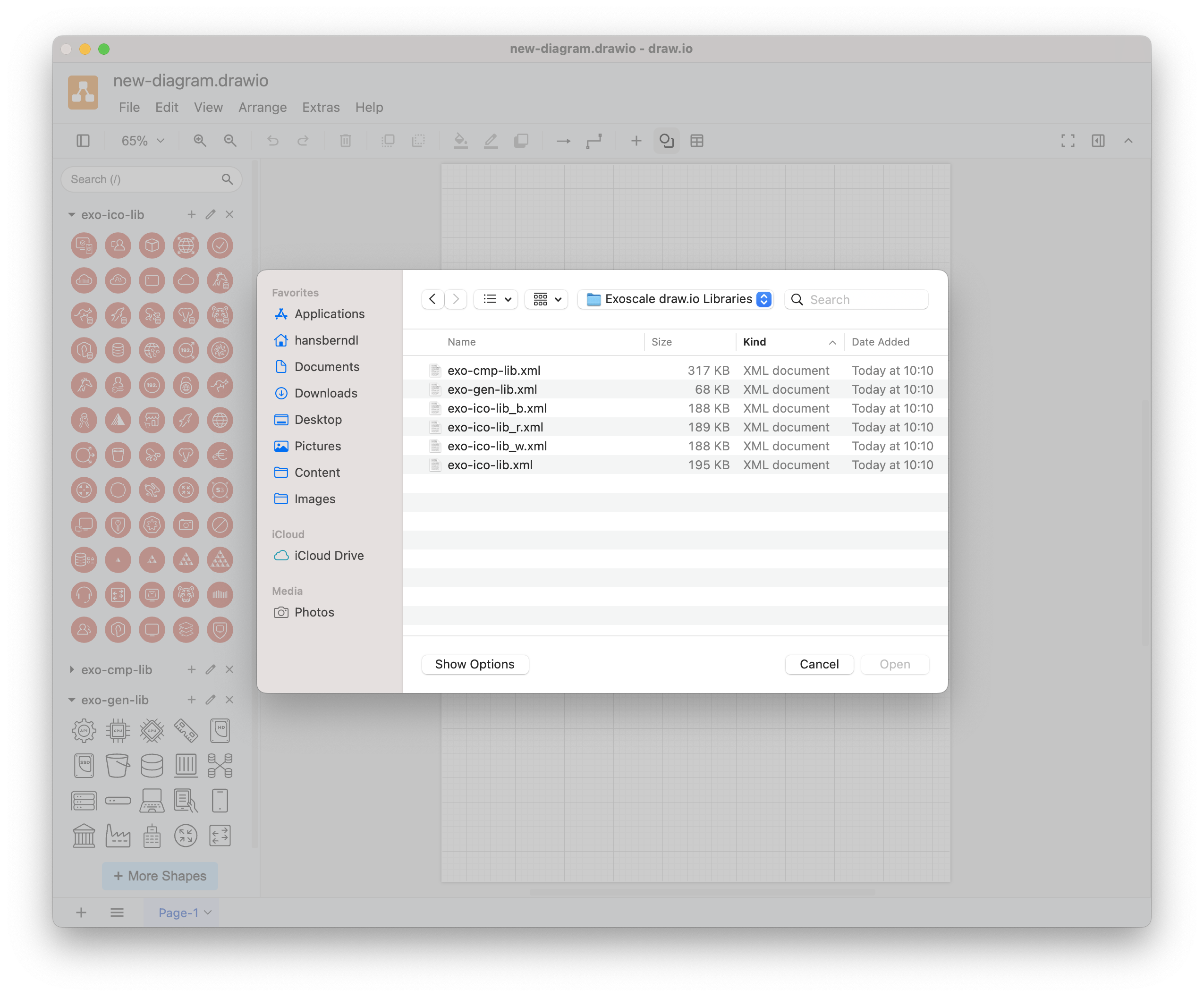Click the shadow toggle icon
1204x997 pixels.
(x=521, y=141)
